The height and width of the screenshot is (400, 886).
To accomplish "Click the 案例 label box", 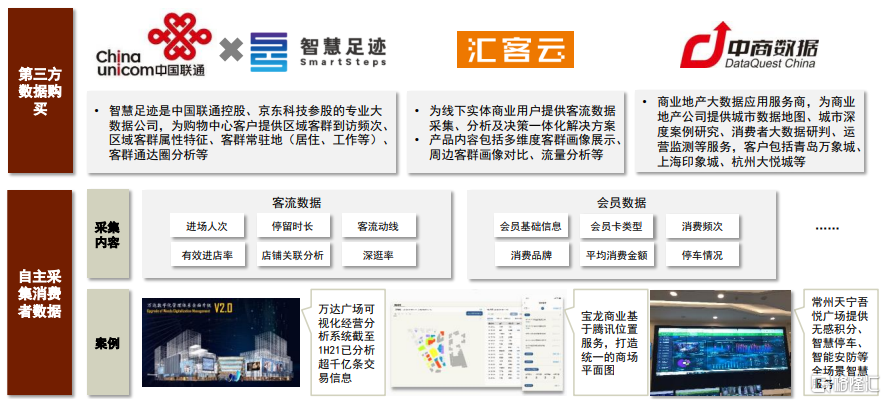I will point(108,342).
